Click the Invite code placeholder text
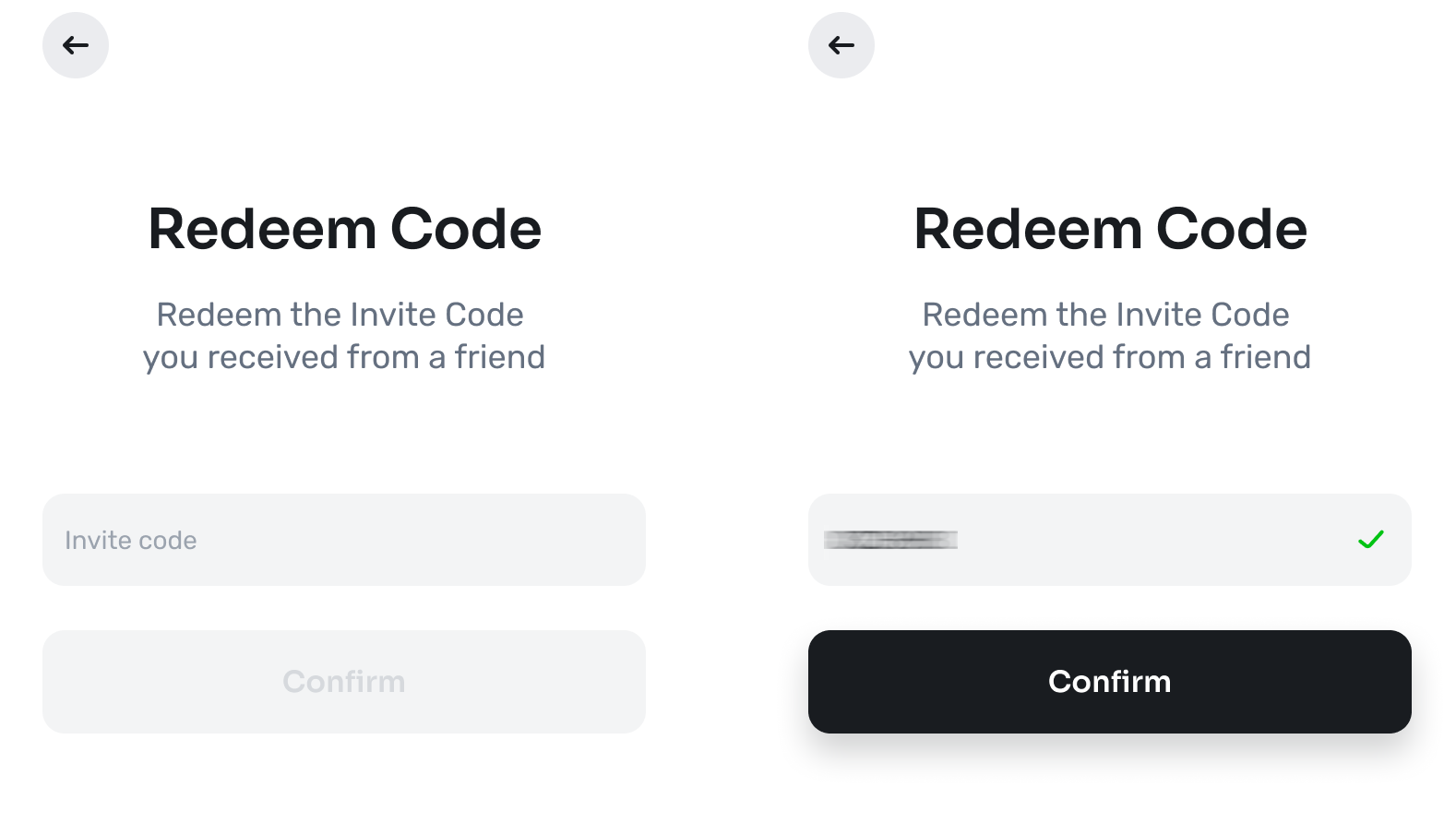The width and height of the screenshot is (1456, 835). (130, 540)
